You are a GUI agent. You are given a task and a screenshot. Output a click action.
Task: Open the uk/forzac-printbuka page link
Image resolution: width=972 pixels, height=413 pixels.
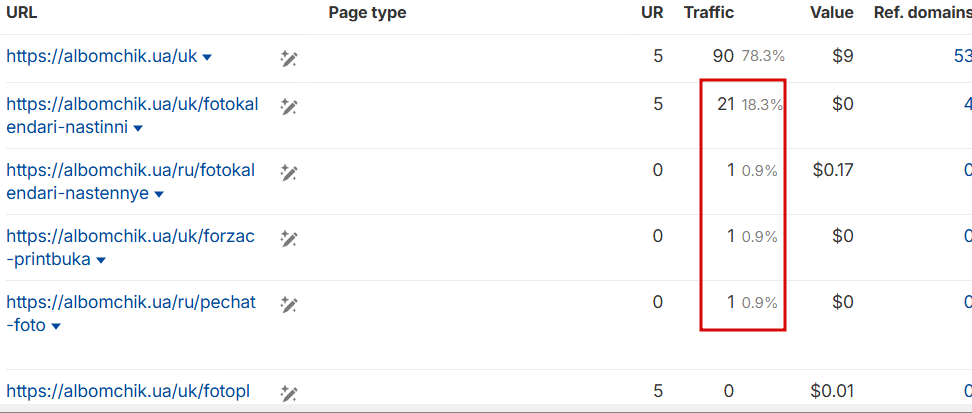click(130, 236)
